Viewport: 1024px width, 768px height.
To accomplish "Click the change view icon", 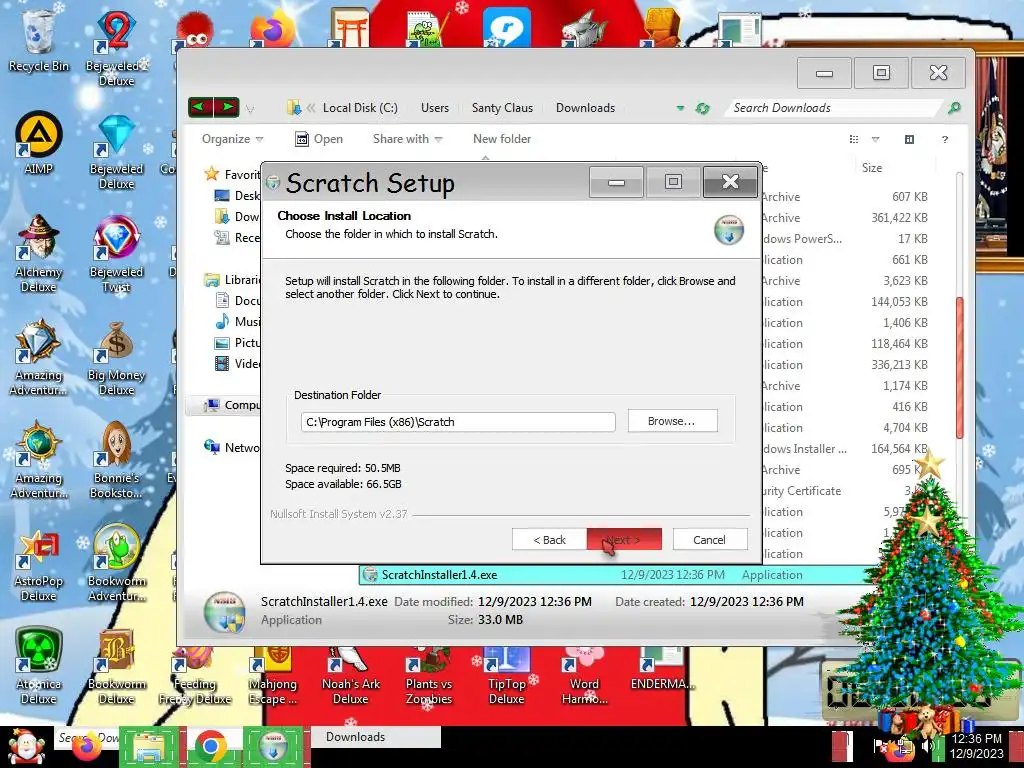I will click(854, 139).
